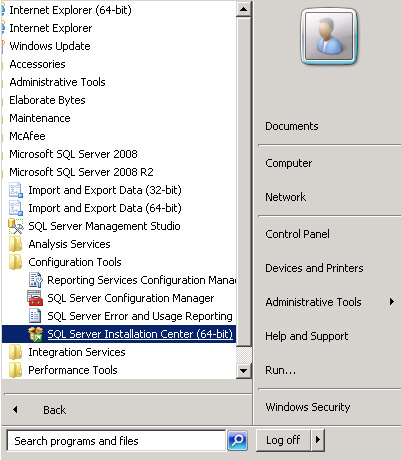Collapse the Microsoft SQL Server 2008 R2 folder
Screen dimensions: 402x460
[81, 172]
